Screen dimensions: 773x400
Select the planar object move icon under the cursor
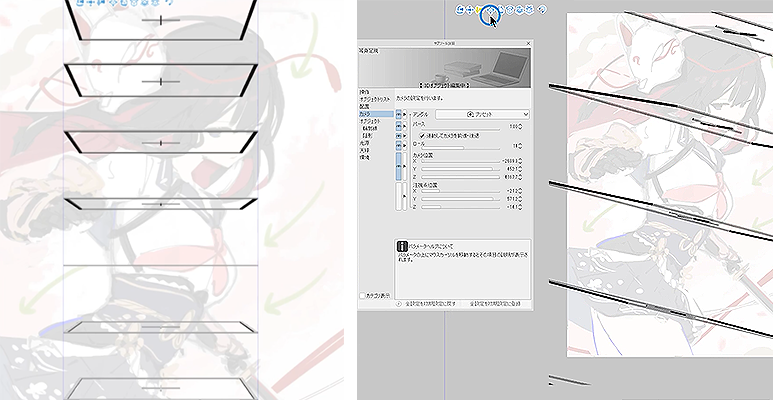490,10
